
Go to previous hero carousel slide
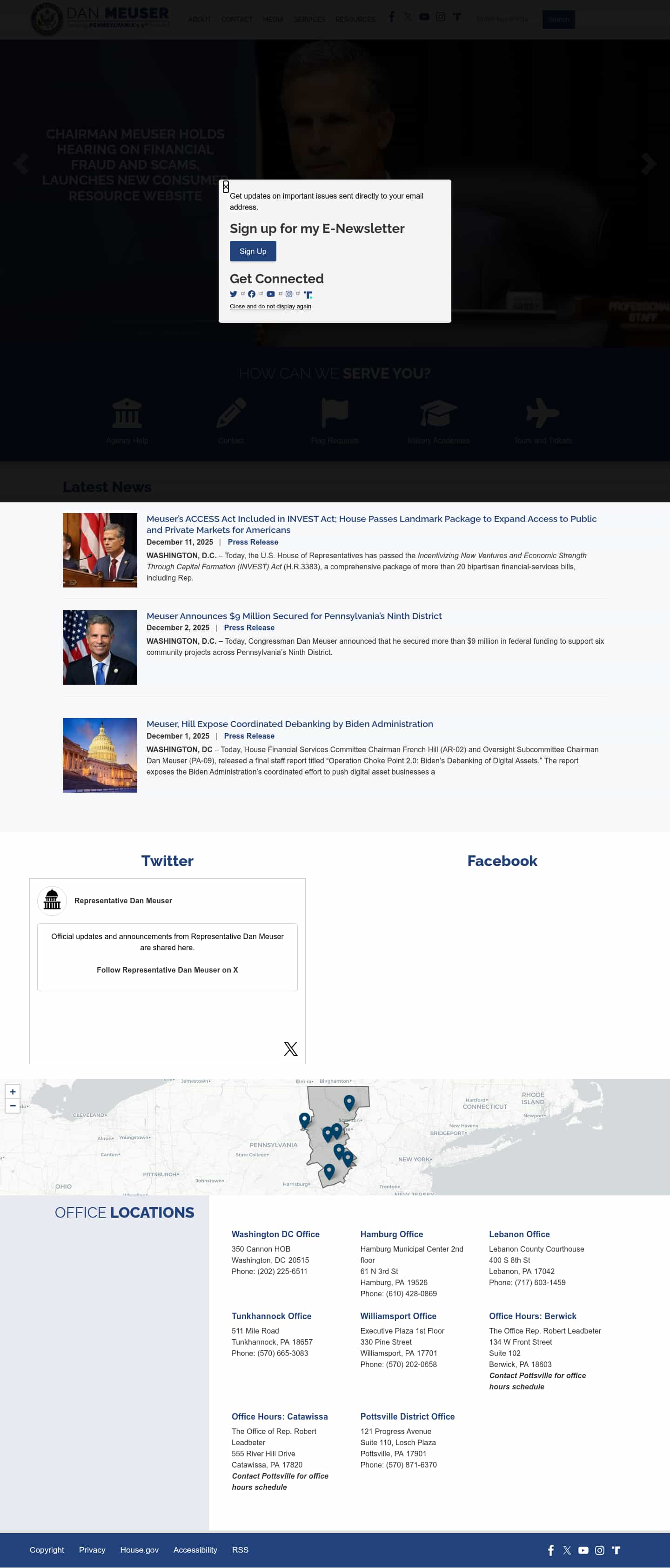pyautogui.click(x=21, y=163)
